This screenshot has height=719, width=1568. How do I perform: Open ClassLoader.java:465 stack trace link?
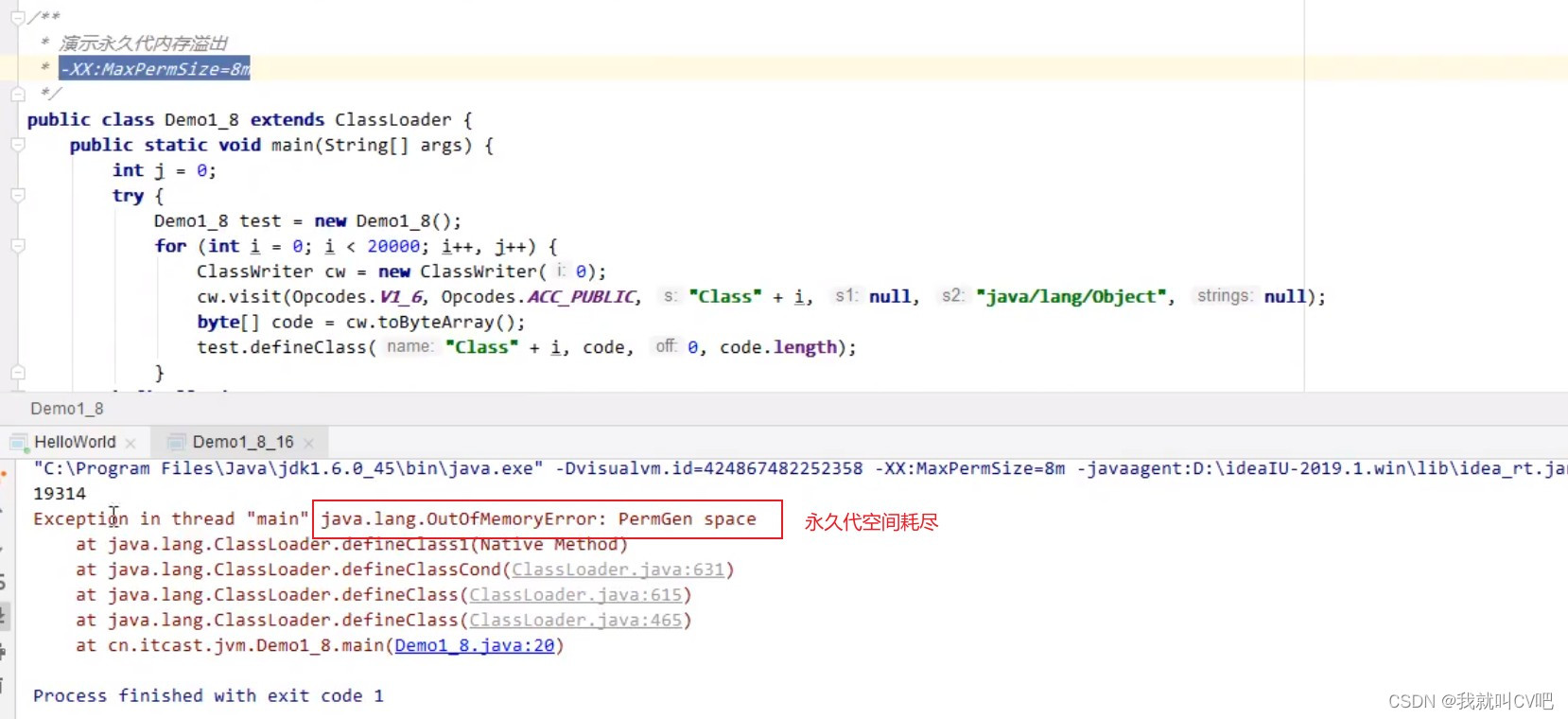[x=576, y=620]
